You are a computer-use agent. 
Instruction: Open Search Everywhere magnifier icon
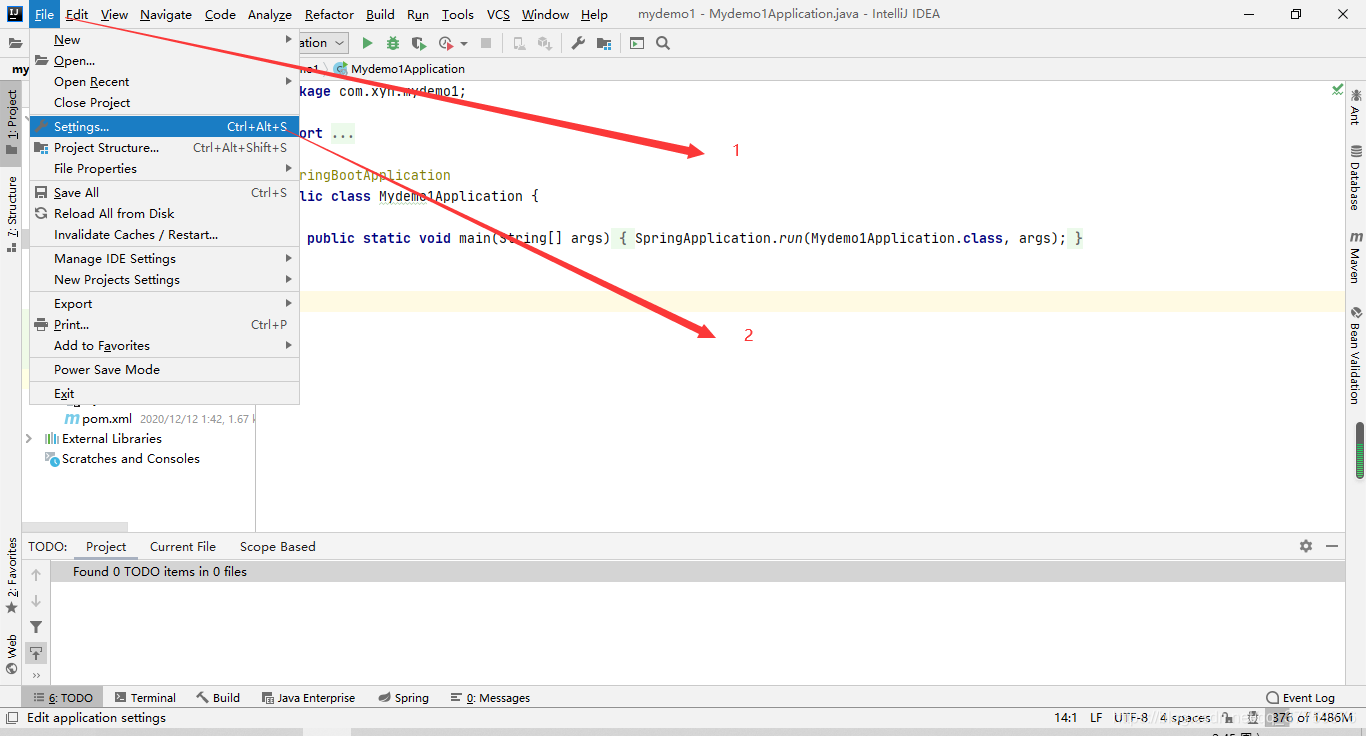(x=663, y=43)
